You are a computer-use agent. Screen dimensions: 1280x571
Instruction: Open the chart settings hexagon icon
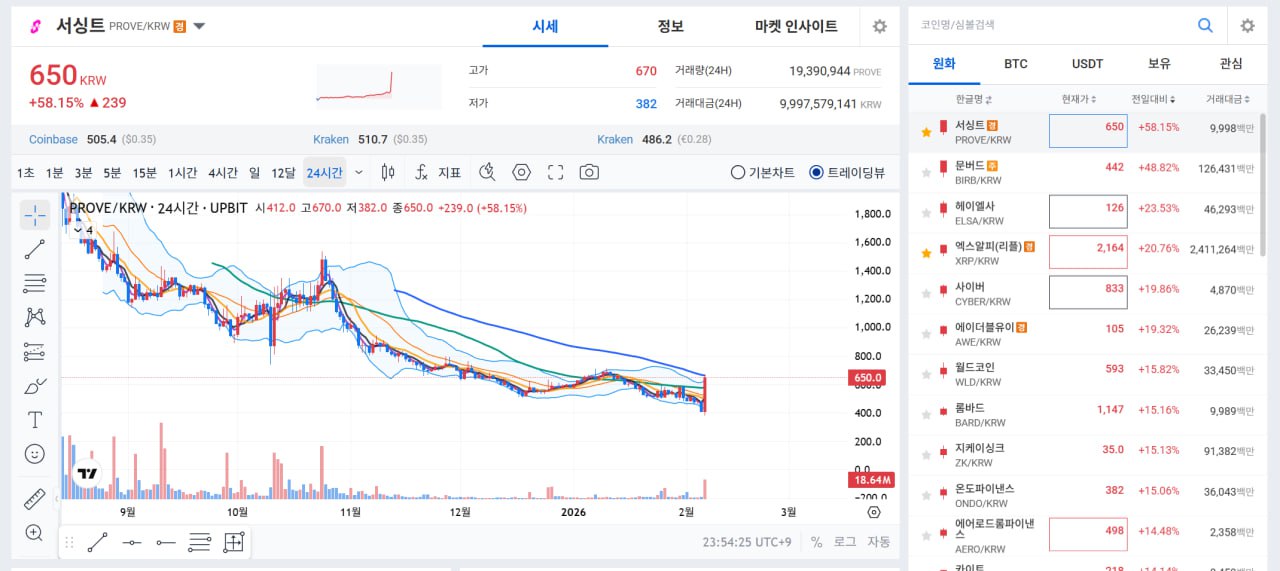coord(521,172)
